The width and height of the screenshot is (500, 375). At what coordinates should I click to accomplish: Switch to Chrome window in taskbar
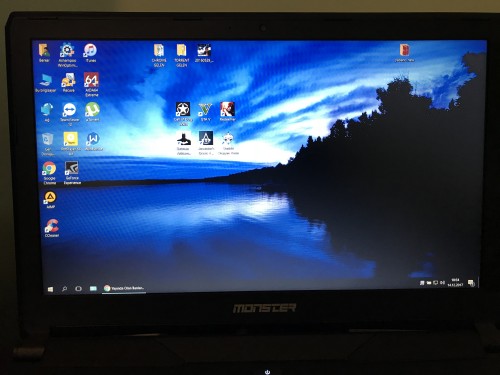(x=124, y=288)
